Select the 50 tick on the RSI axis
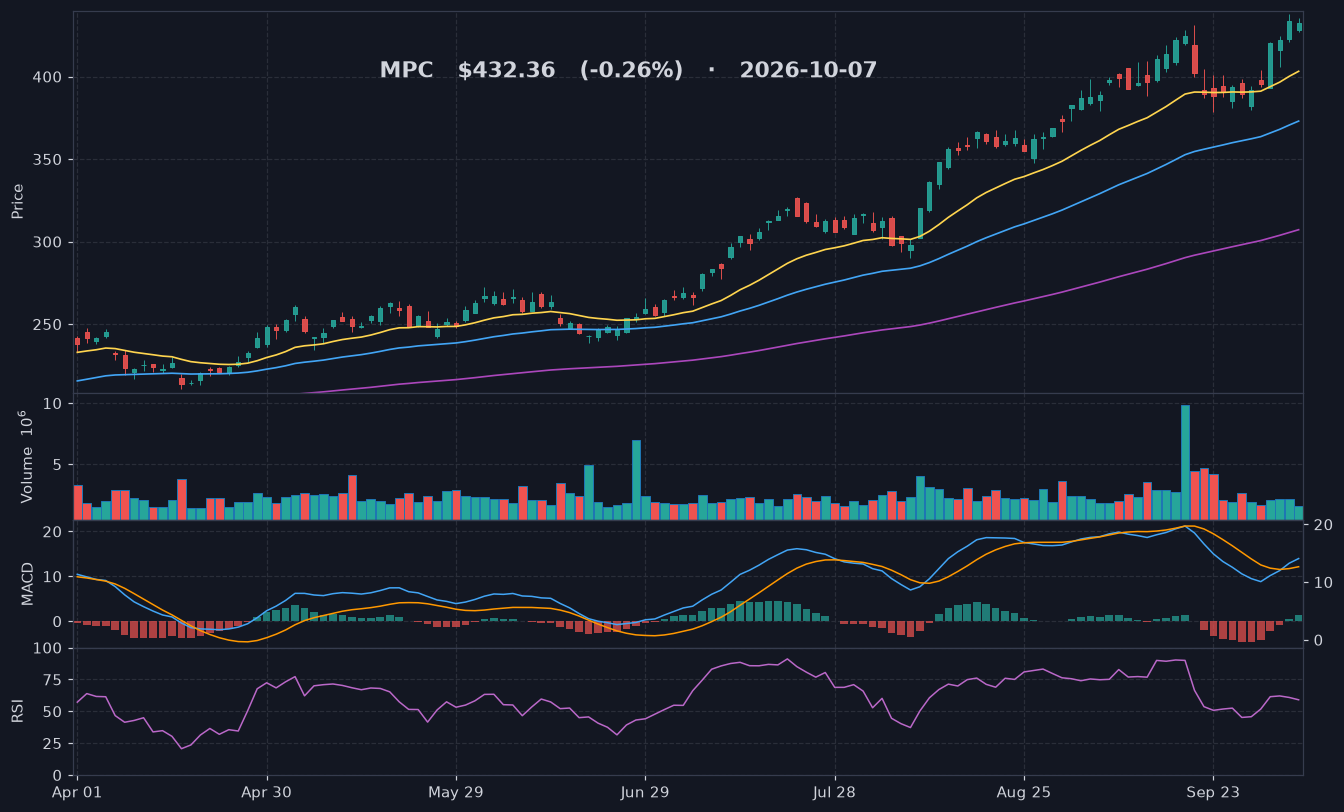The width and height of the screenshot is (1344, 812). point(54,713)
